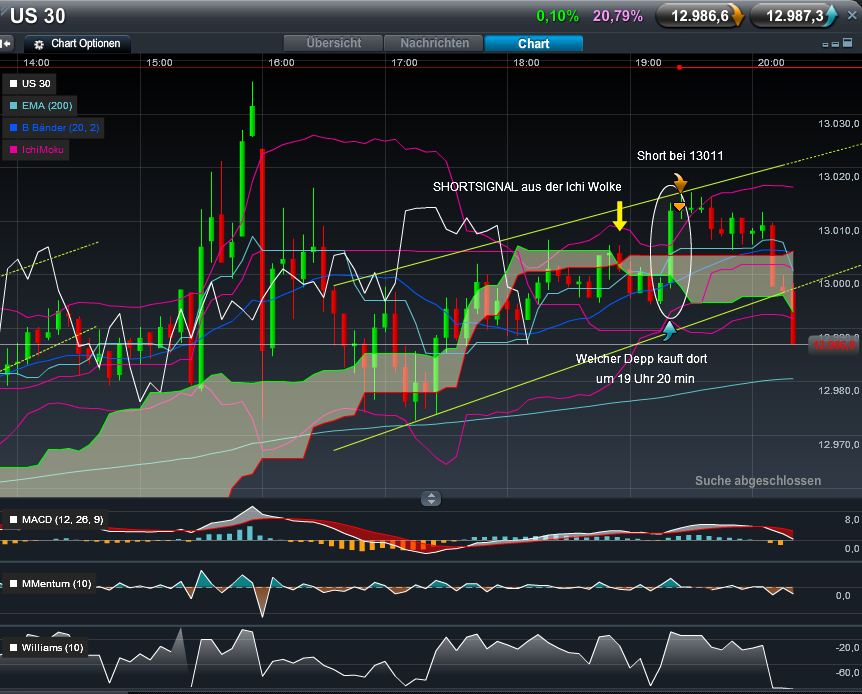Toggle the US 30 series legend entry
862x694 pixels.
pyautogui.click(x=30, y=84)
